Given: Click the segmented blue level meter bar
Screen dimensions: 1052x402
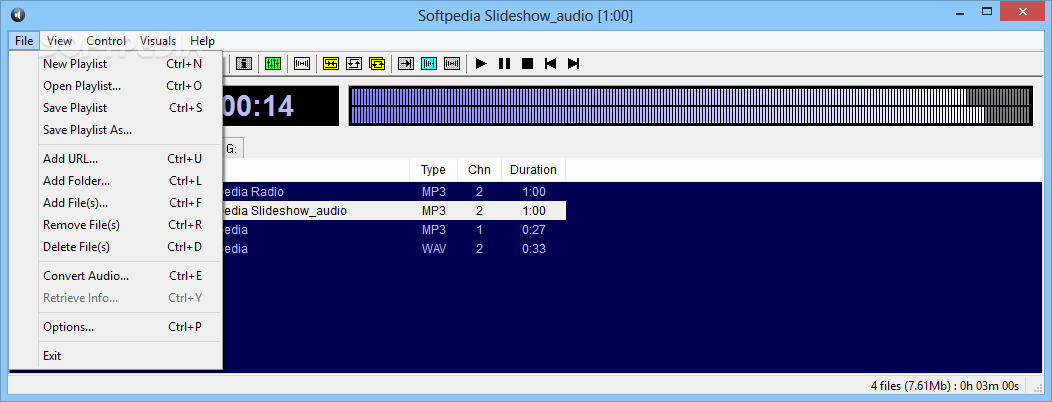Looking at the screenshot, I should coord(690,105).
